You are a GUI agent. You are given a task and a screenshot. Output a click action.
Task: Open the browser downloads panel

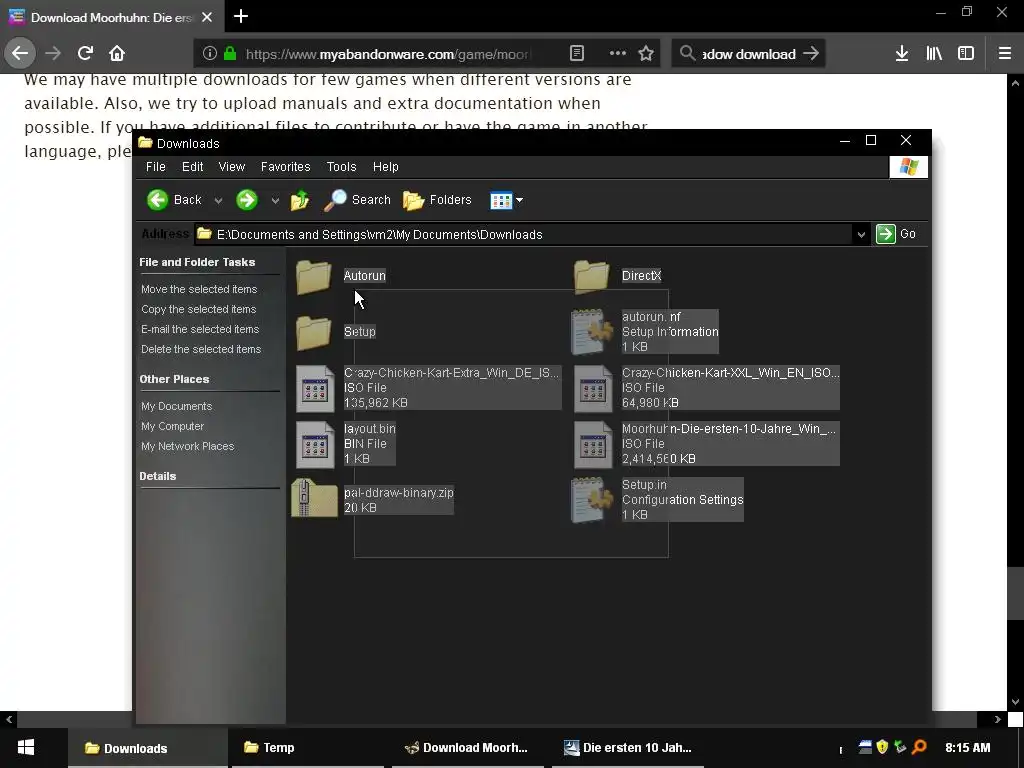(x=902, y=54)
